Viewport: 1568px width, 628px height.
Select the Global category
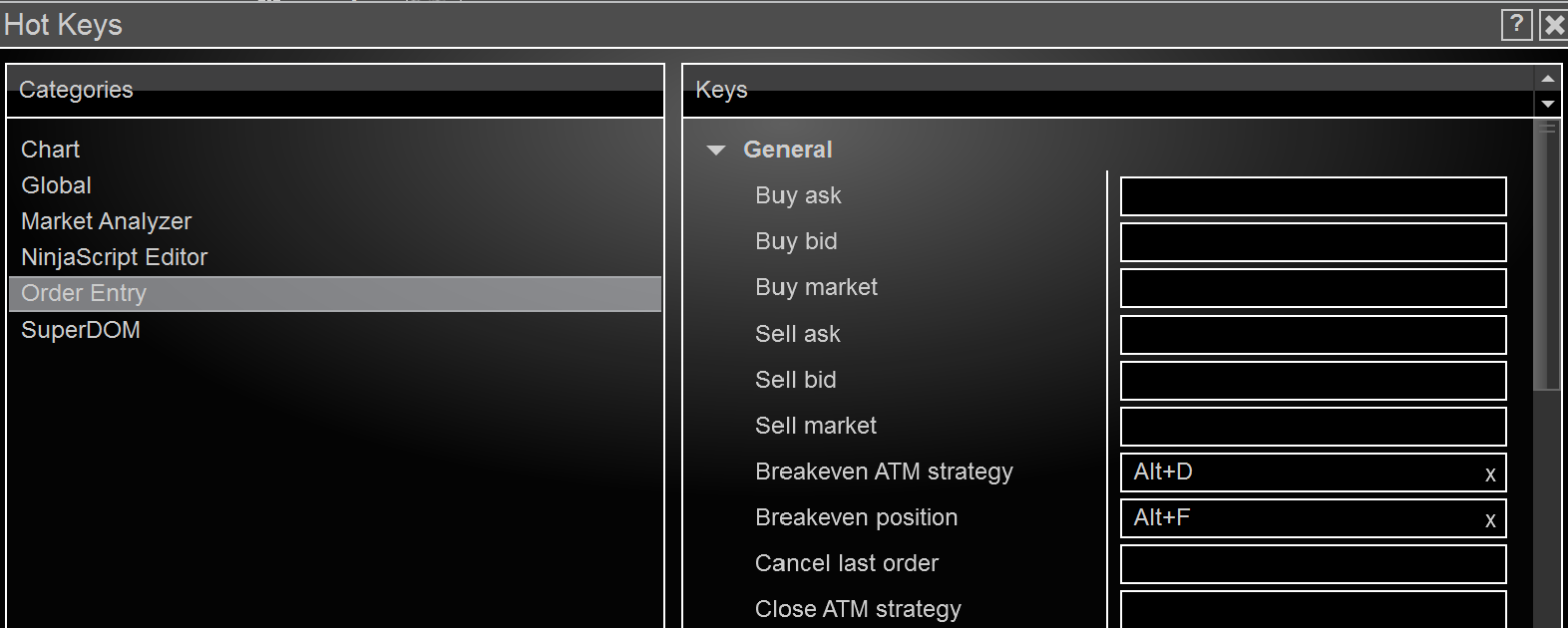(x=57, y=185)
